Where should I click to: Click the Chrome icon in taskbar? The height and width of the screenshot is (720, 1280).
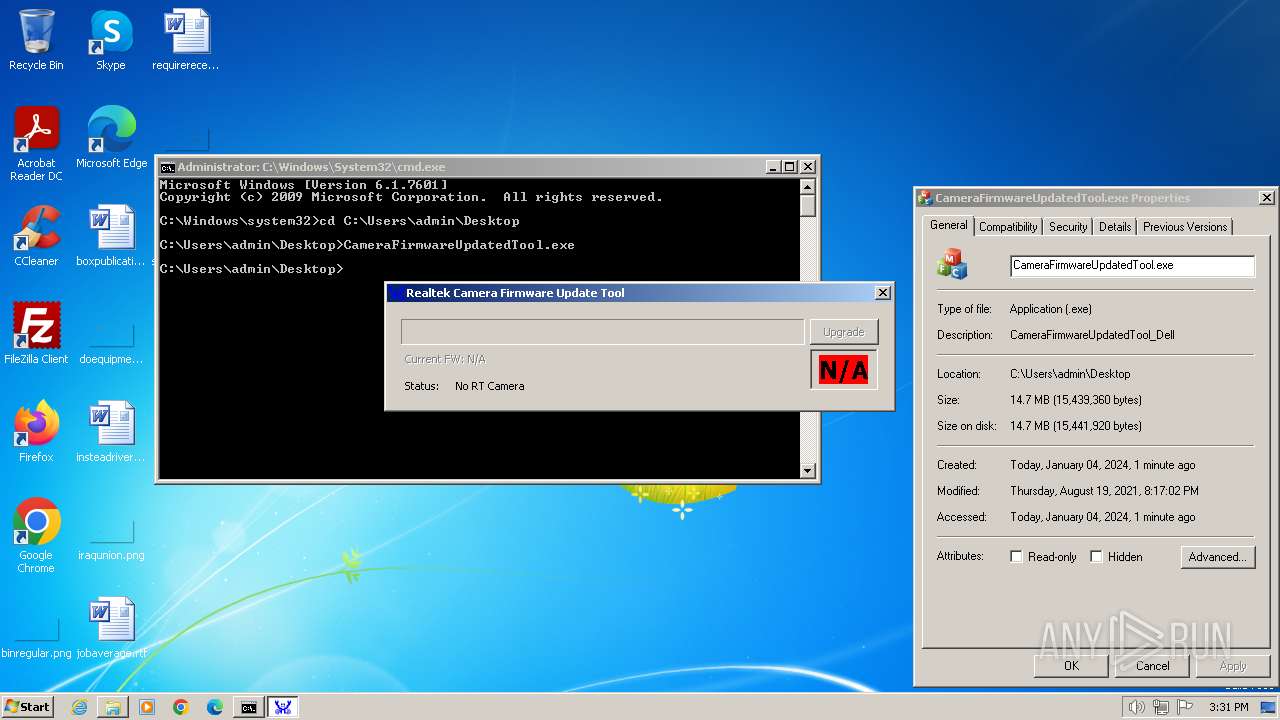(181, 707)
